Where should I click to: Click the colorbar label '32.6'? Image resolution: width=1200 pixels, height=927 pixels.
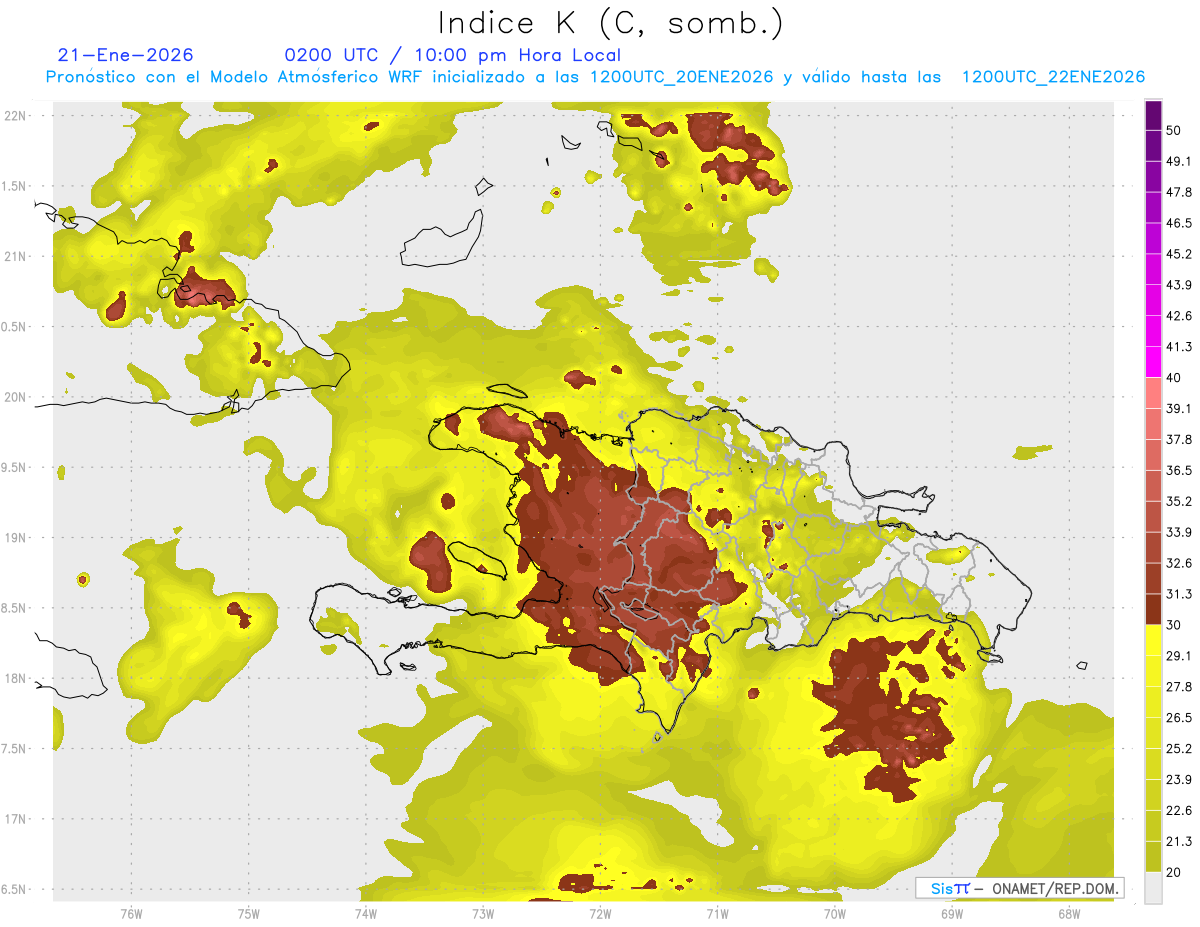click(x=1179, y=563)
